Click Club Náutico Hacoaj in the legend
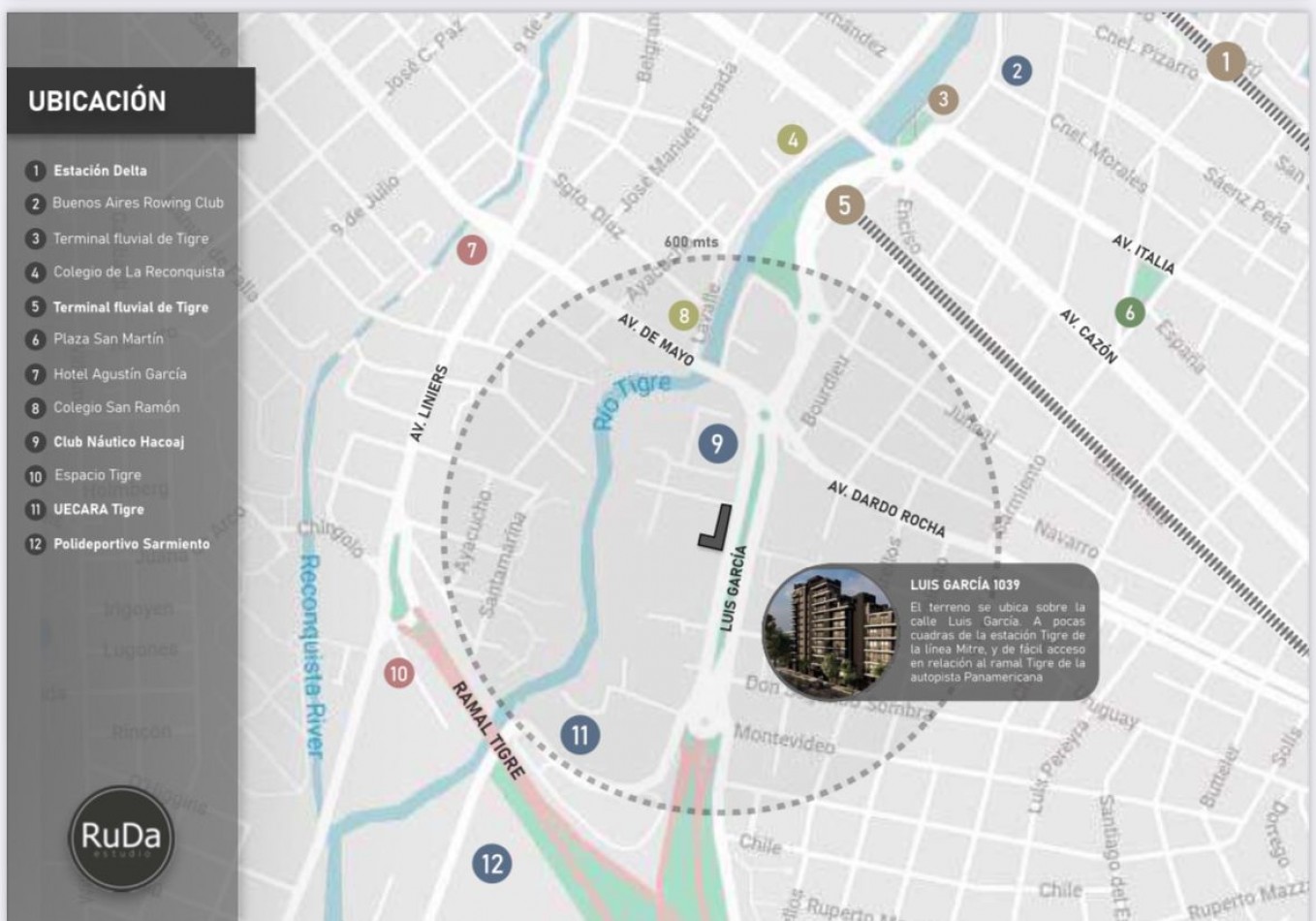The image size is (1316, 921). [118, 442]
